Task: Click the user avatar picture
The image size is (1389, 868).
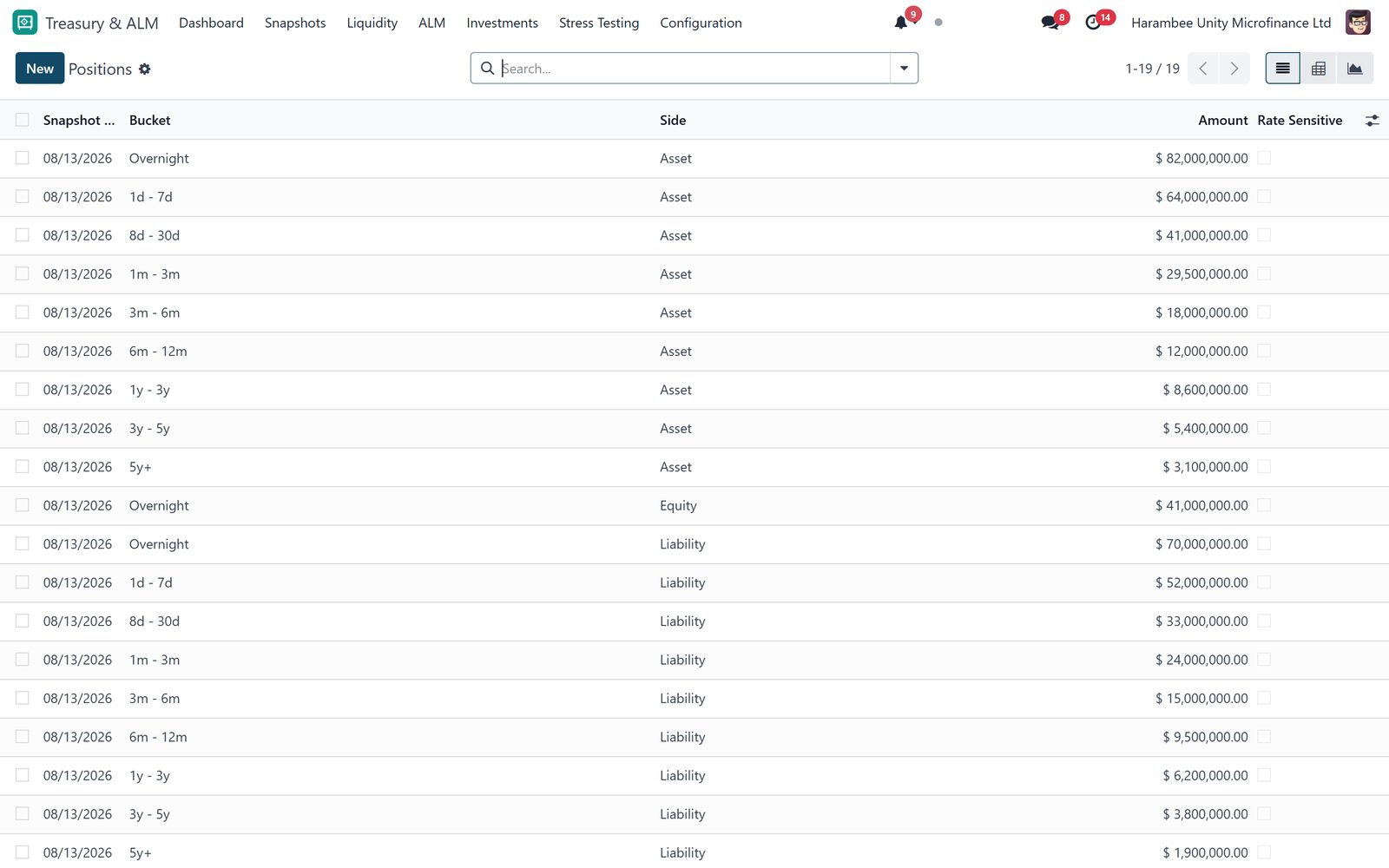Action: click(x=1358, y=23)
